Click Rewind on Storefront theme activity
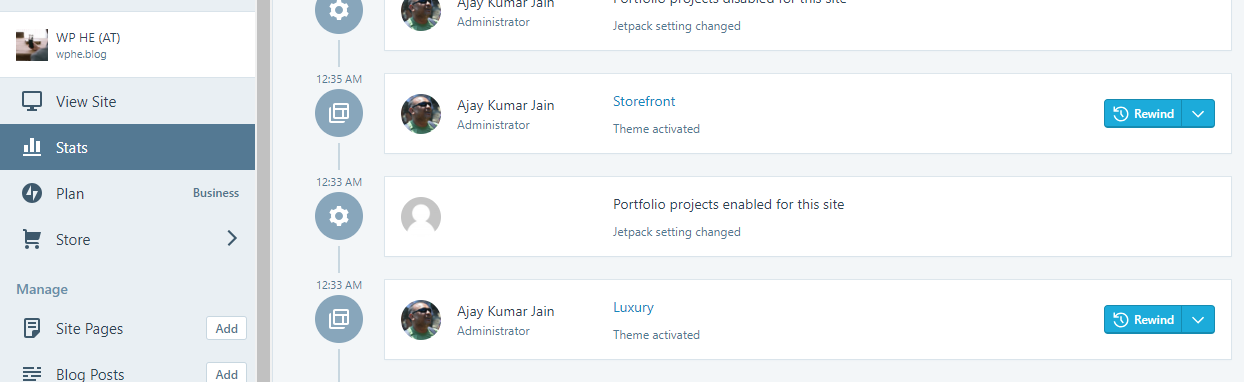This screenshot has width=1244, height=382. tap(1143, 114)
